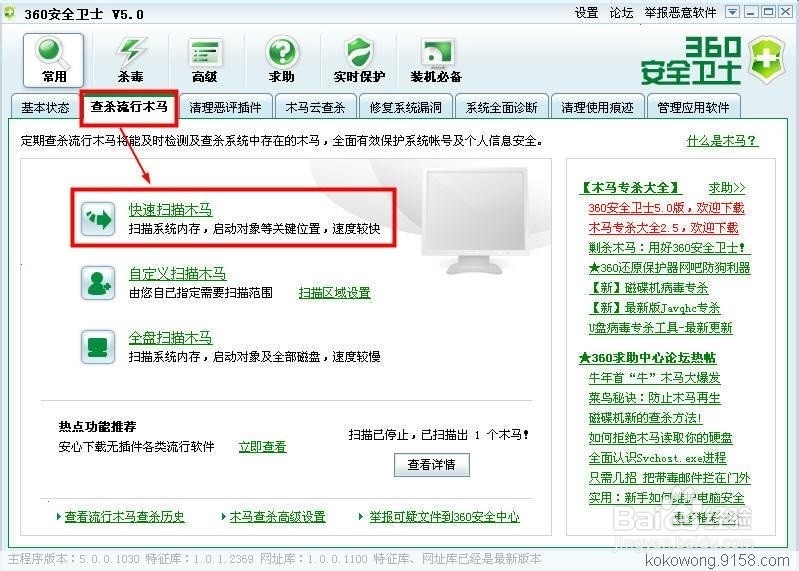The height and width of the screenshot is (571, 799).
Task: Open the title bar dropdown arrow menu
Action: tap(732, 12)
